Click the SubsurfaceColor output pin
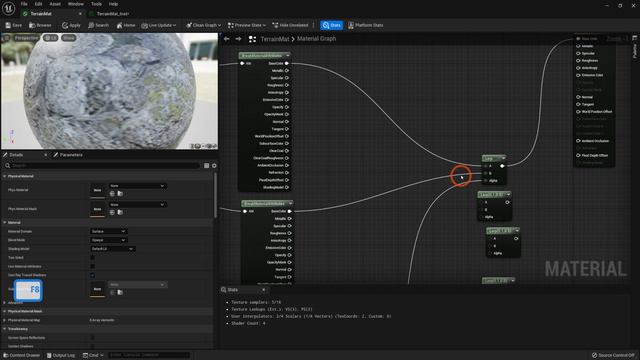 pos(287,144)
